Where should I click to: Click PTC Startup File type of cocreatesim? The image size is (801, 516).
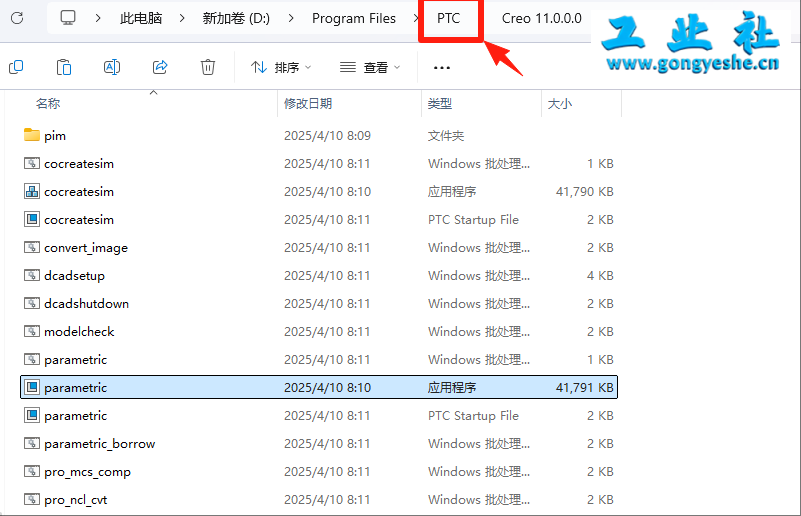(473, 220)
